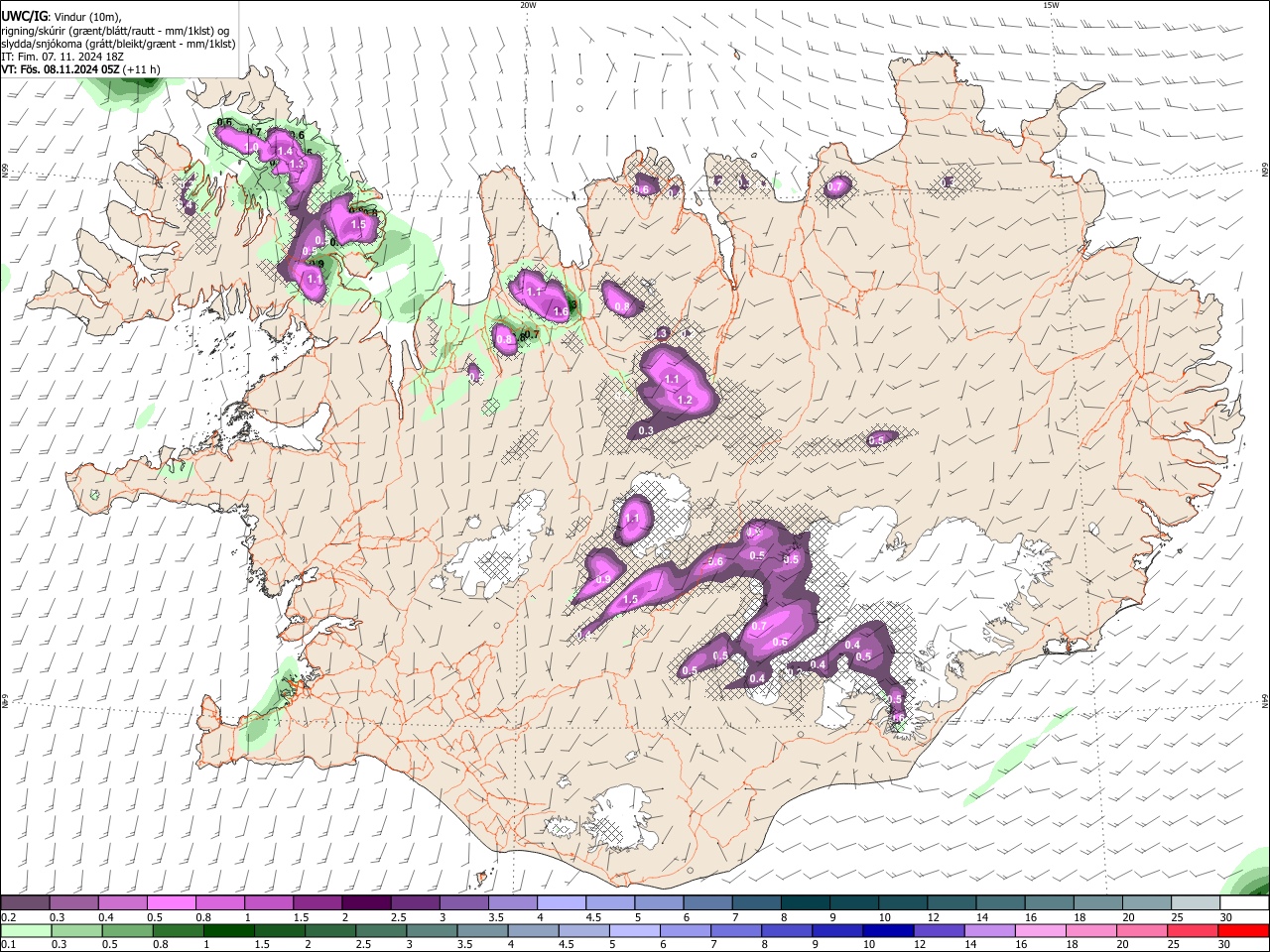Viewport: 1270px width, 952px height.
Task: Choose the upper legend swatch labeled 7
Action: [757, 902]
